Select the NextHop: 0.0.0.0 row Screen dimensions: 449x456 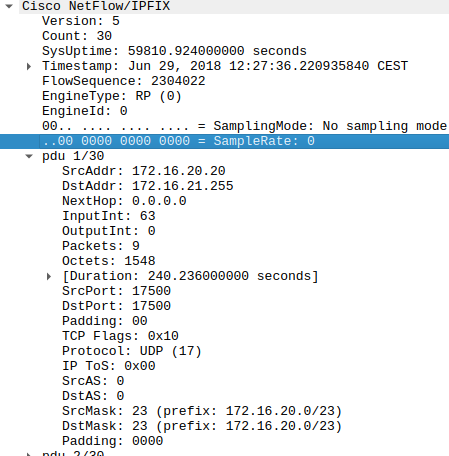tap(124, 201)
